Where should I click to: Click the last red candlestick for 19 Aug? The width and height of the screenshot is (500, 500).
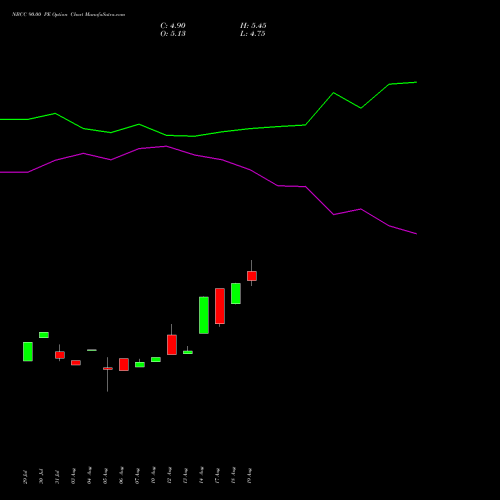coord(252,276)
